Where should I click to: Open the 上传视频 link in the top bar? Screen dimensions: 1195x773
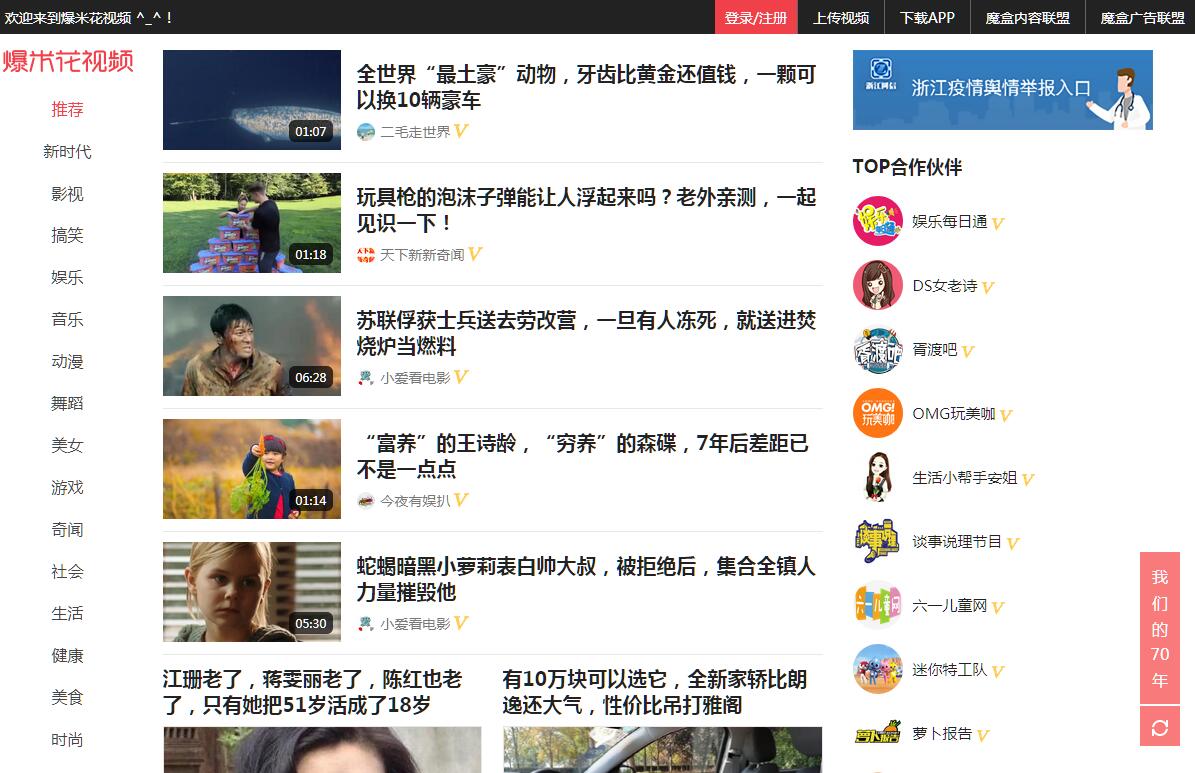click(x=841, y=18)
